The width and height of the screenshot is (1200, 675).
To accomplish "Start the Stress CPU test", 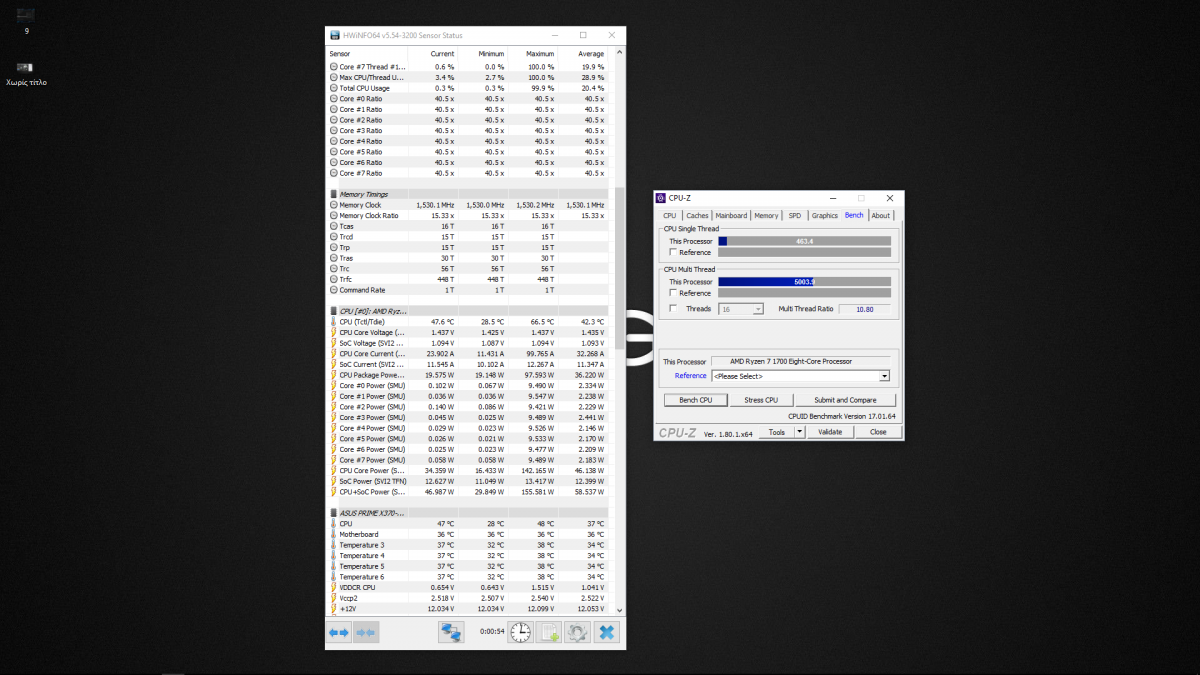I will coord(761,400).
